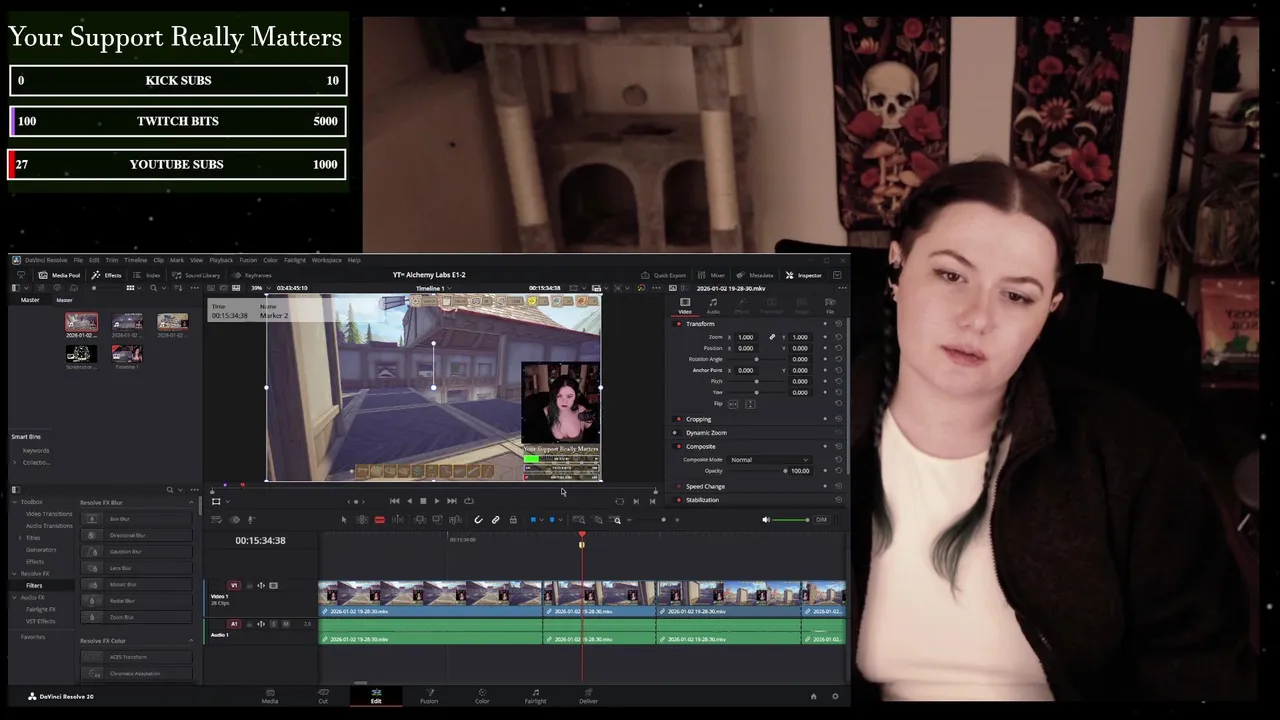Screen dimensions: 1280x720
Task: Switch to the Fairlight page at bottom
Action: [535, 696]
